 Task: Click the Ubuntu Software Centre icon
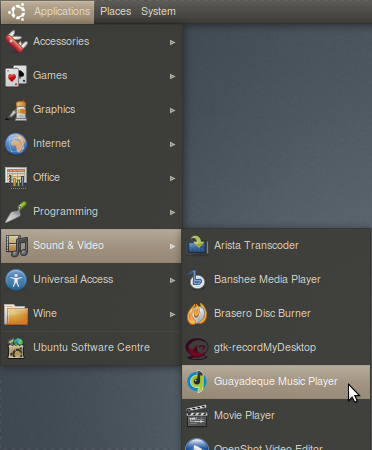point(16,348)
